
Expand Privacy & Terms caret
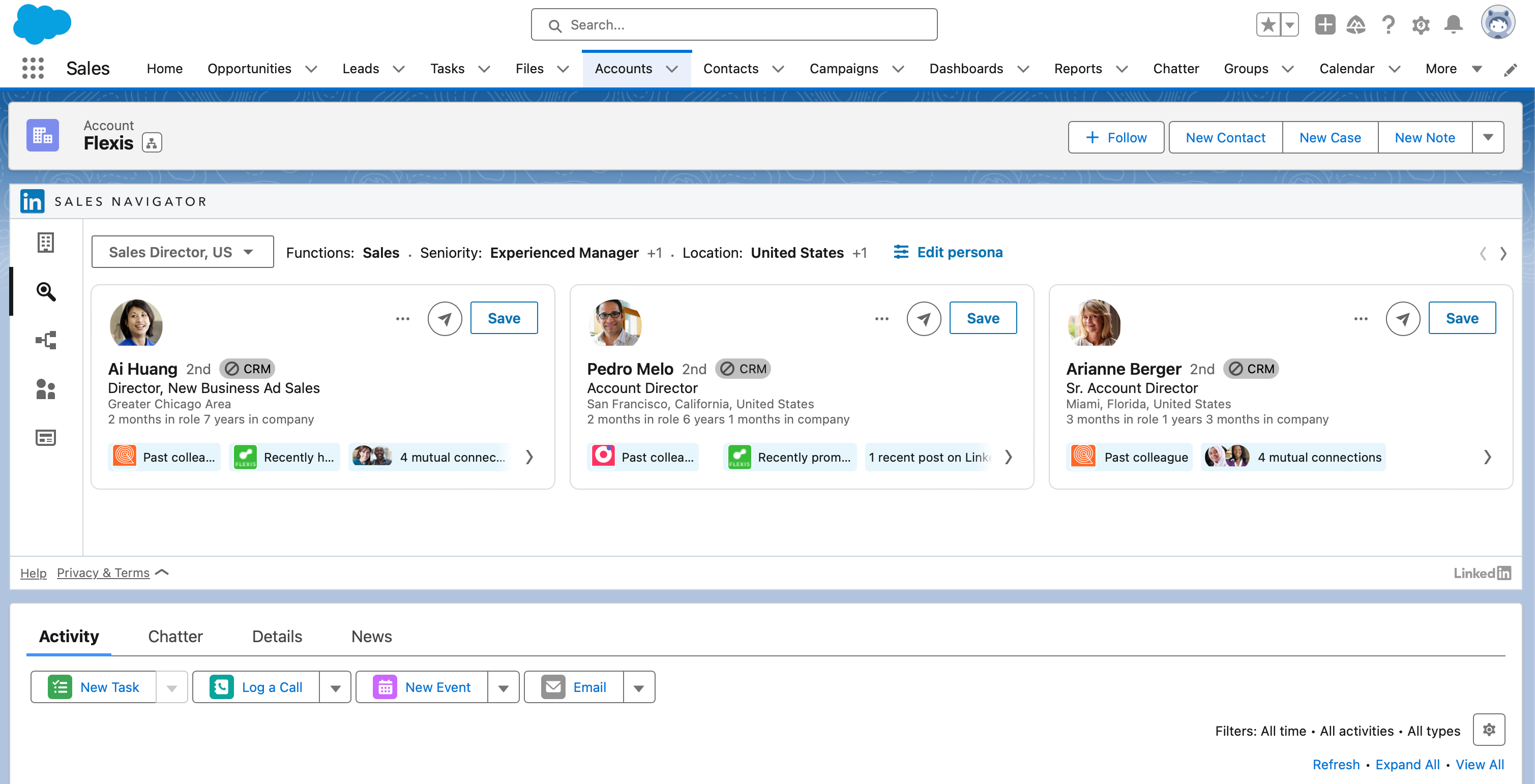click(x=162, y=572)
